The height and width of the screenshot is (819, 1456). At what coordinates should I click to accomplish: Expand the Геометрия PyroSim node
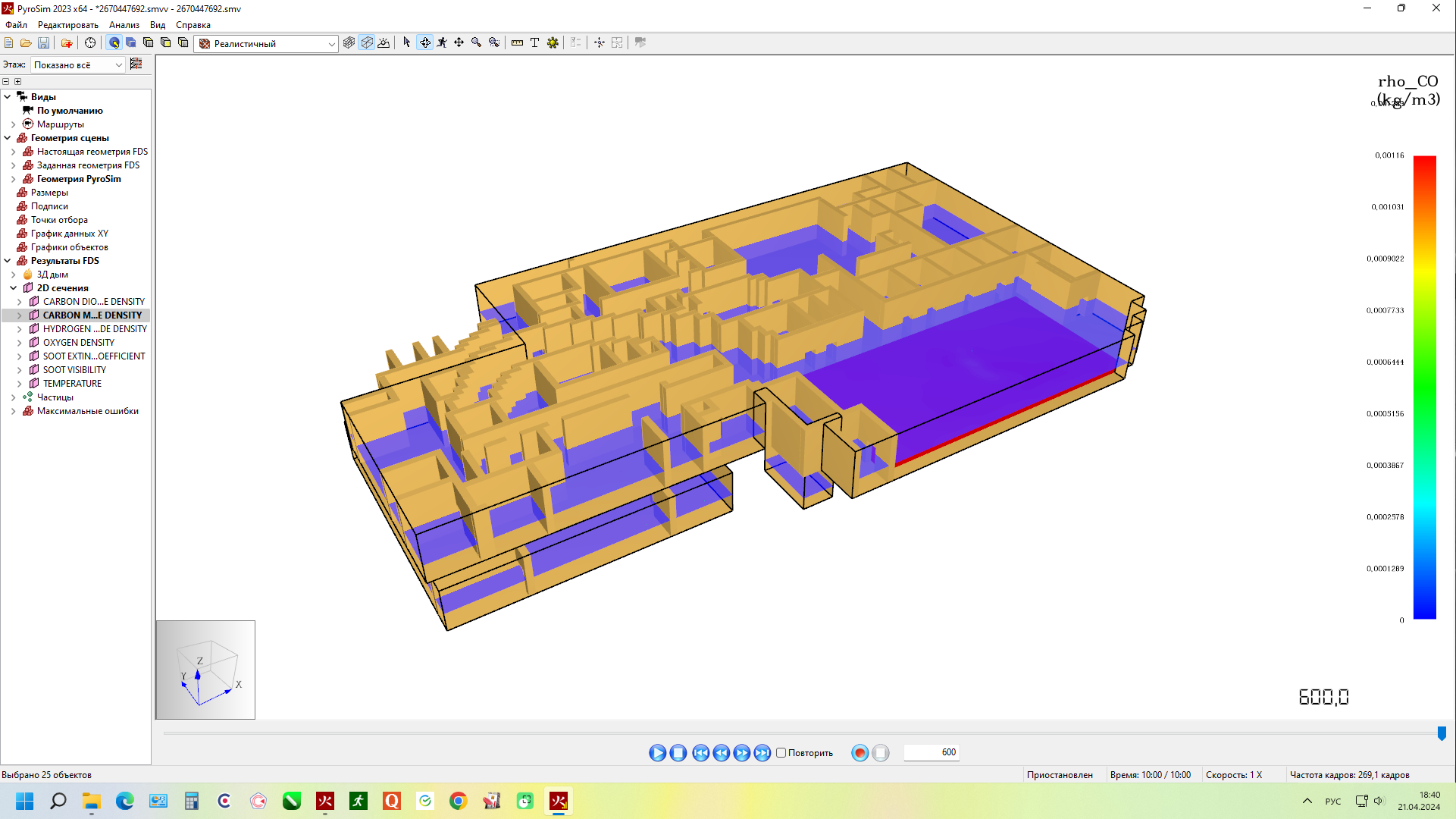click(x=14, y=179)
